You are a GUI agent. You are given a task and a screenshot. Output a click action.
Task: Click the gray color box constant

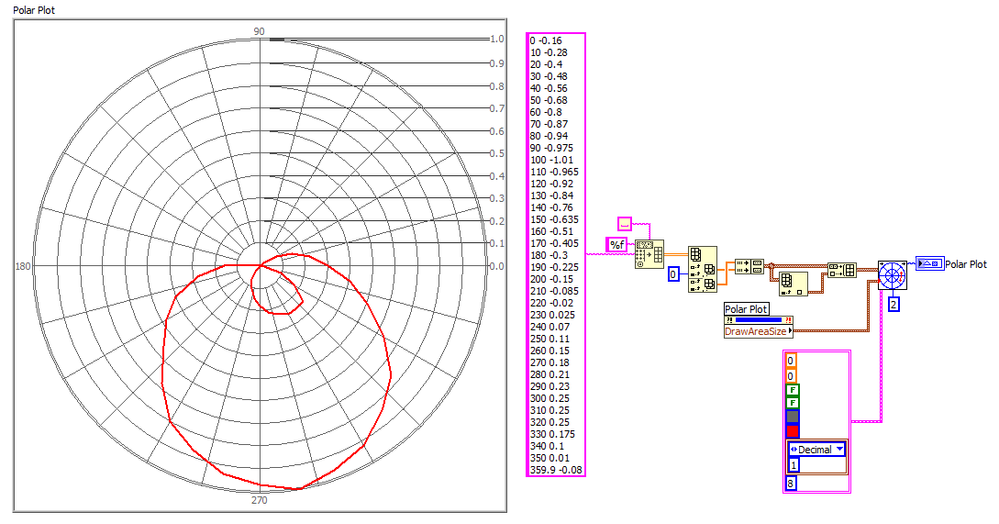(x=792, y=416)
